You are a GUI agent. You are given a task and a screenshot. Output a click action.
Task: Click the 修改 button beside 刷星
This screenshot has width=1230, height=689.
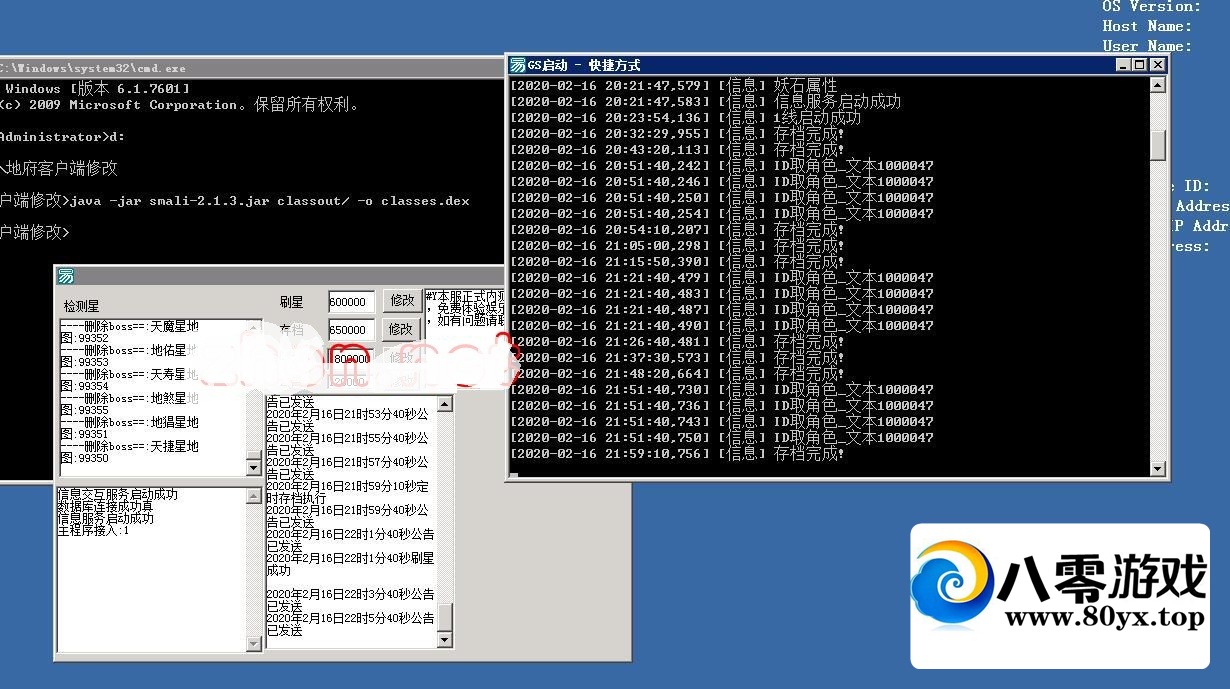[x=401, y=300]
